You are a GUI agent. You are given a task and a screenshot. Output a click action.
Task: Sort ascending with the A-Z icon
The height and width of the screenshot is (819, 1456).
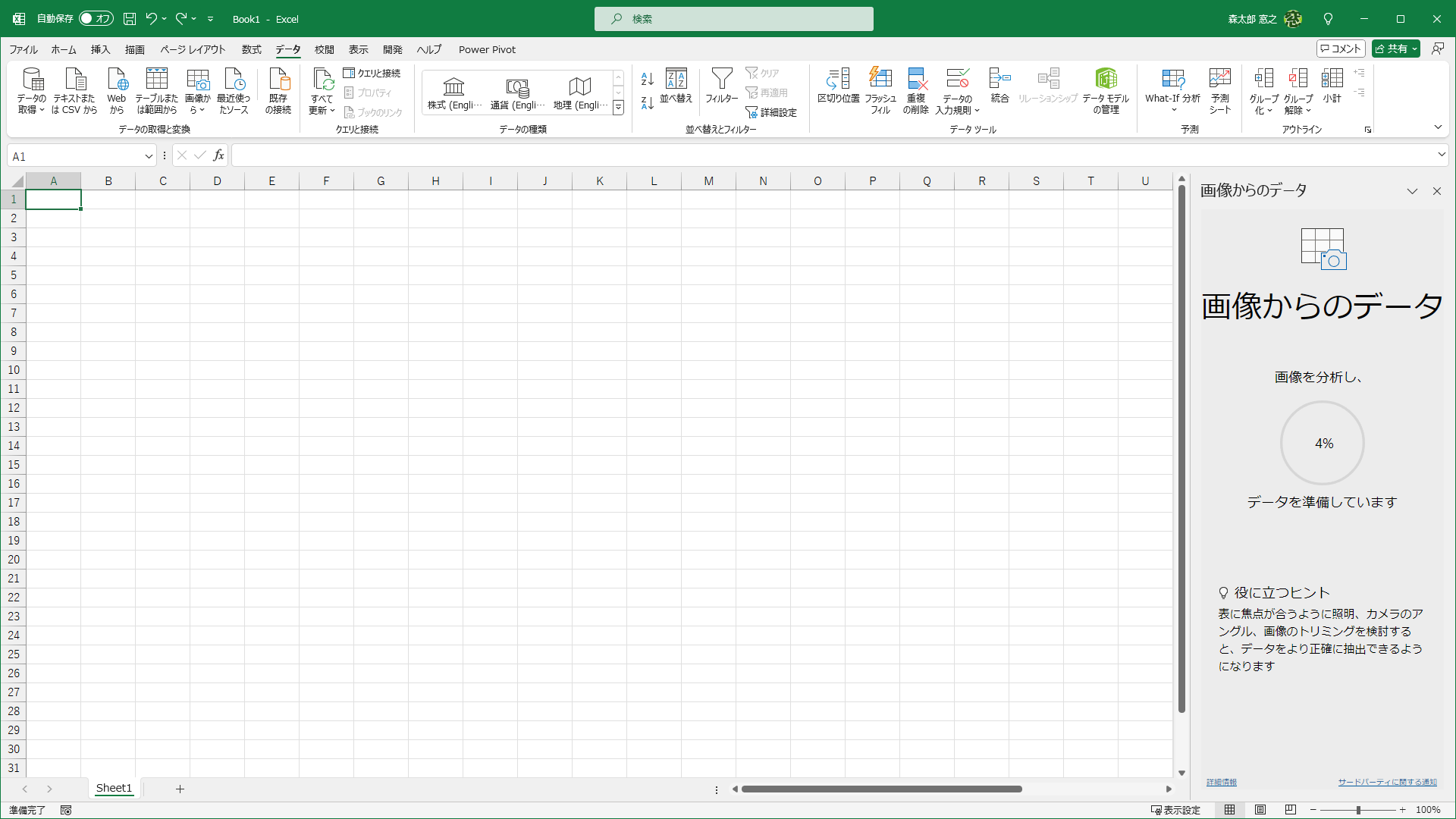[647, 79]
